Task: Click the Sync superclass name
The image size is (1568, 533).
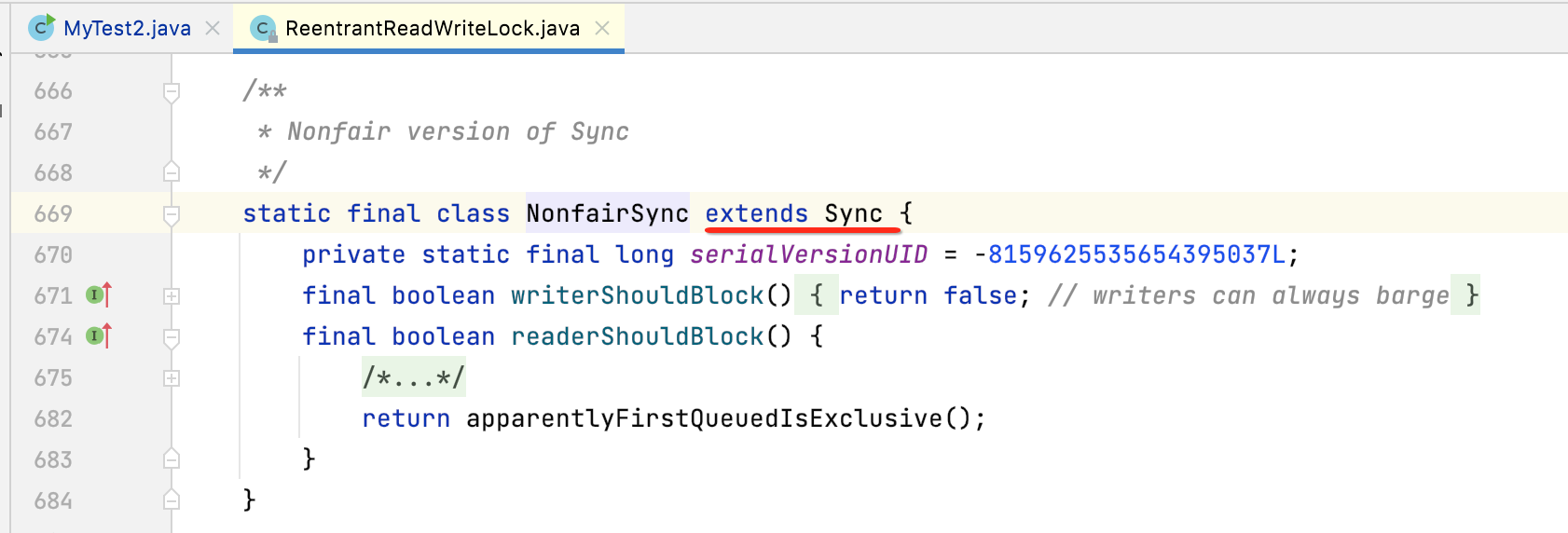Action: [x=853, y=213]
